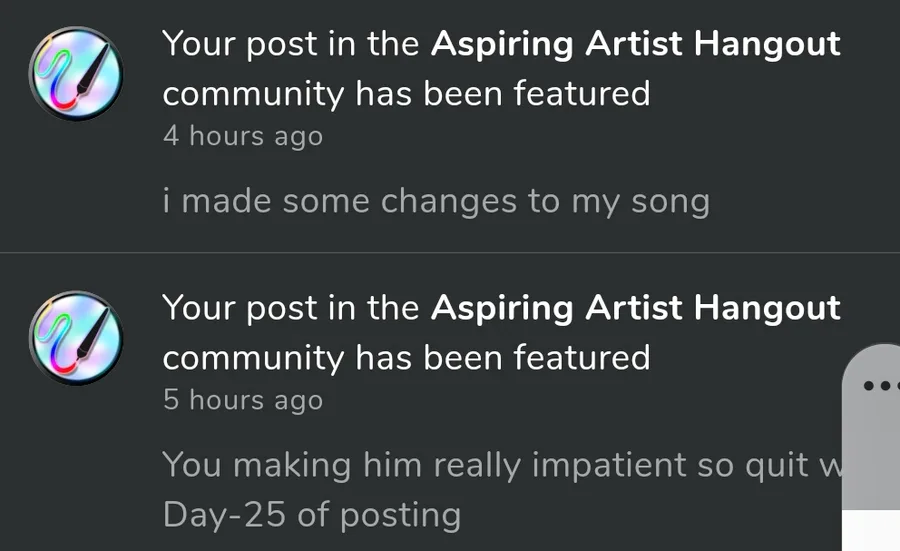Click 'community has been featured' in second notification

pos(406,358)
